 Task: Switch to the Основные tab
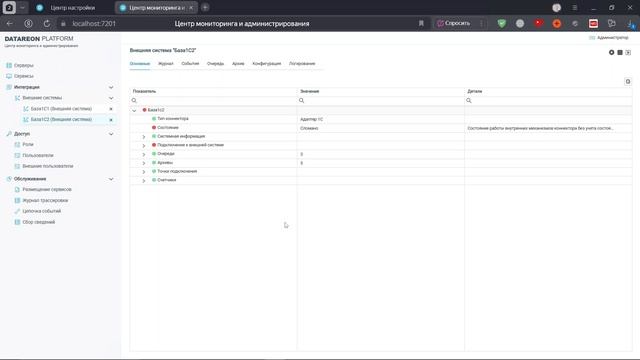tap(140, 64)
